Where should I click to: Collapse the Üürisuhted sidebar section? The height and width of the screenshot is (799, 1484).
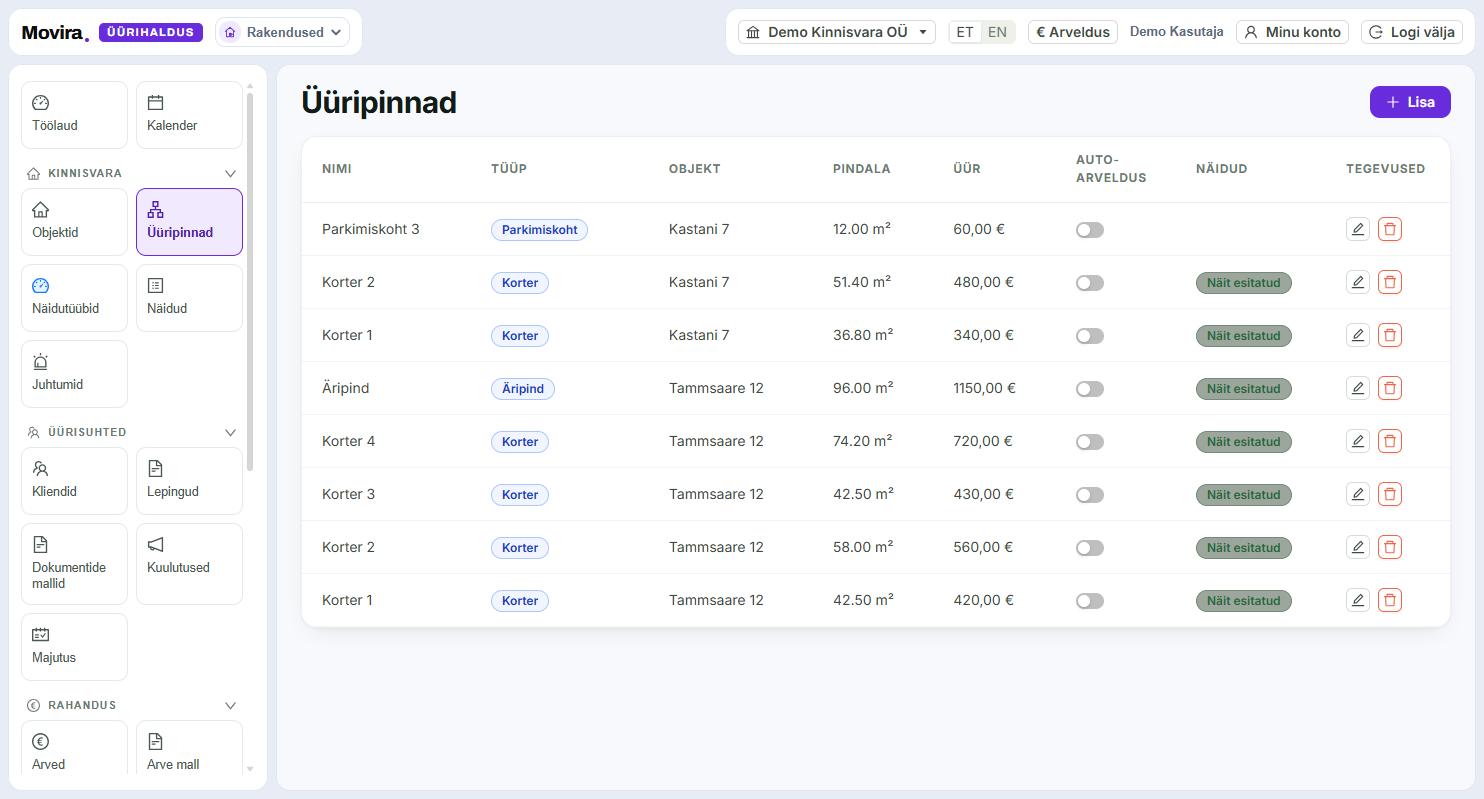point(230,432)
